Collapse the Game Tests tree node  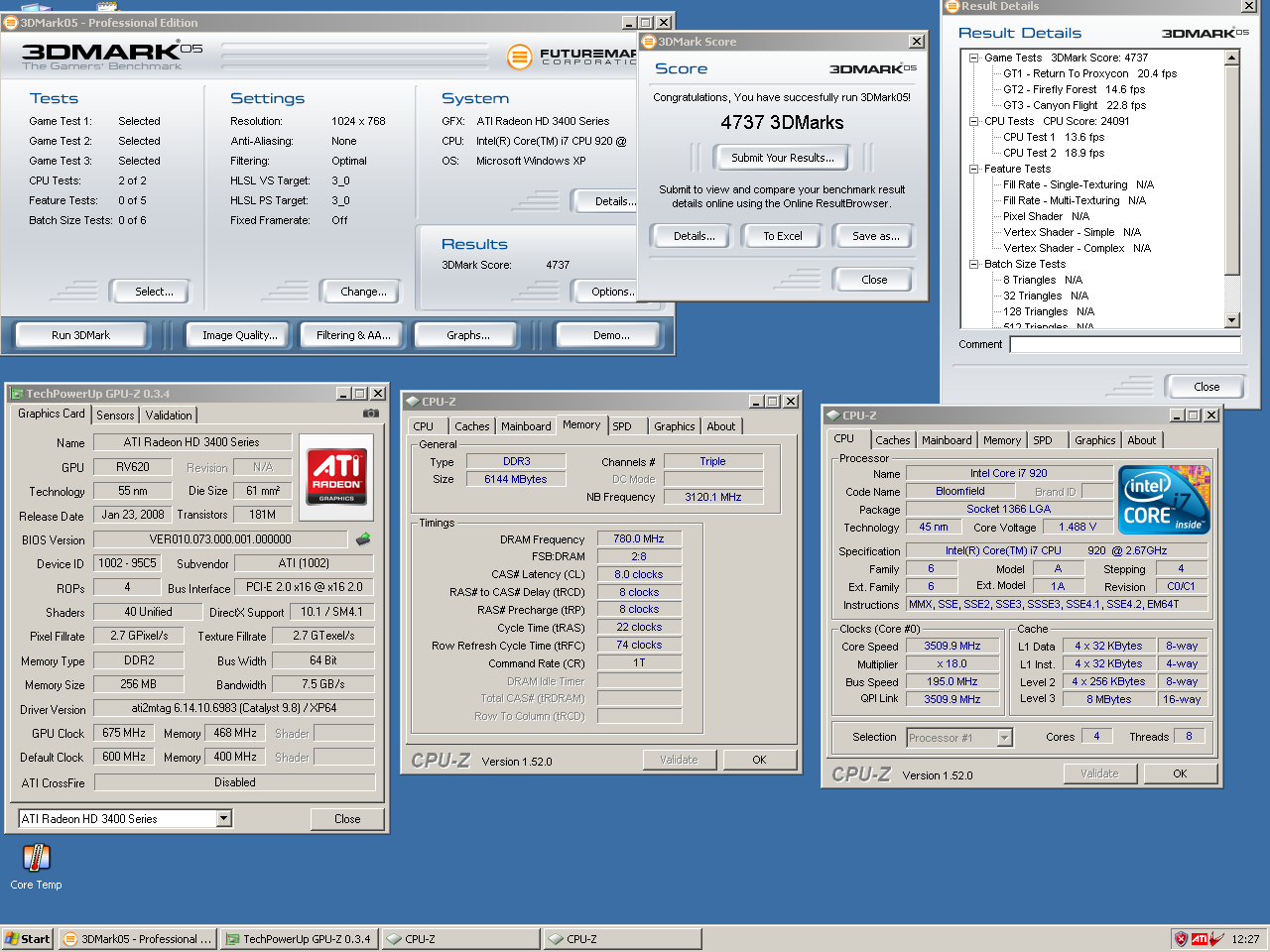tap(974, 58)
